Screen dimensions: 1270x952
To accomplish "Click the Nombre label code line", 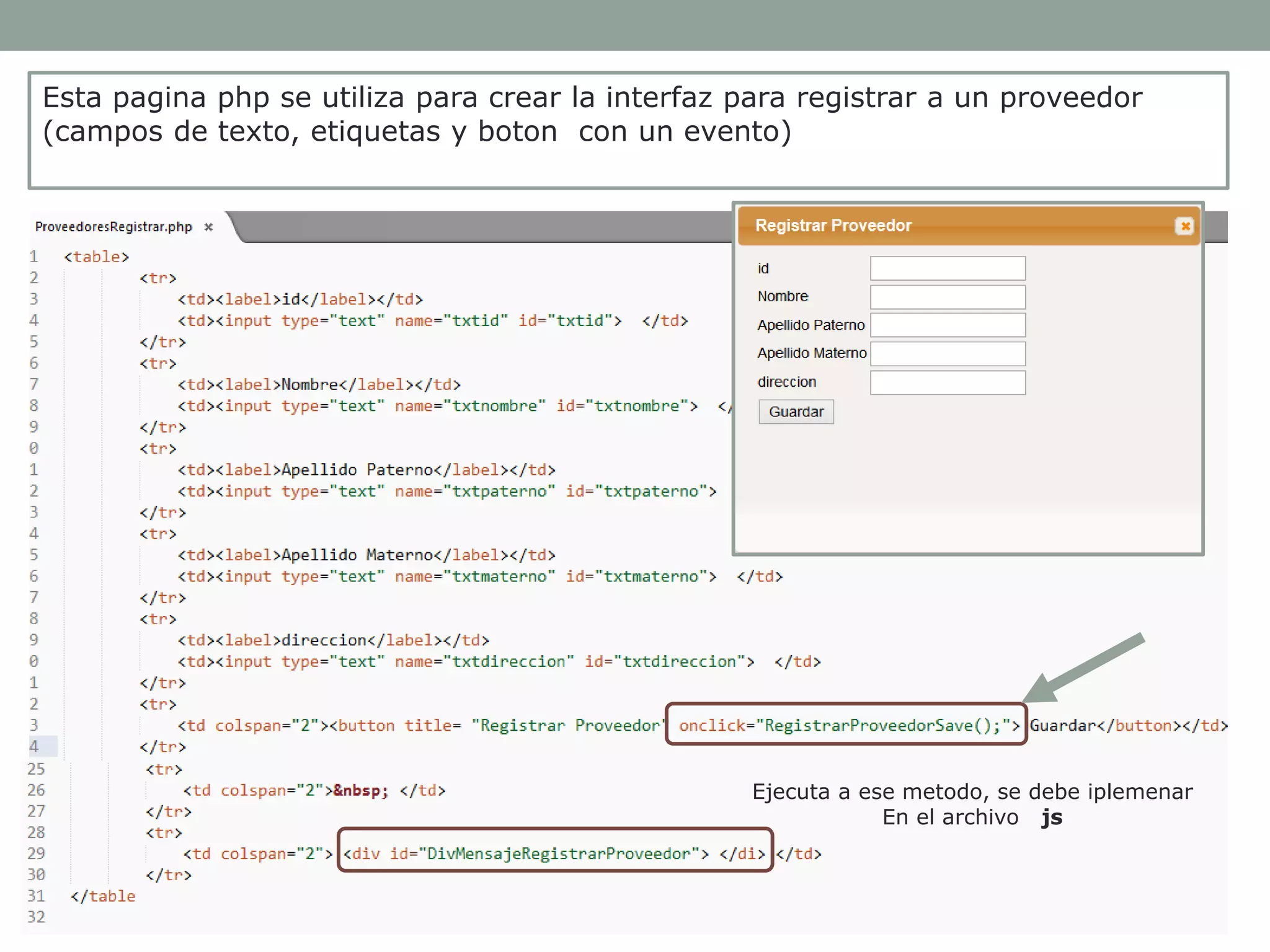I will tap(319, 384).
